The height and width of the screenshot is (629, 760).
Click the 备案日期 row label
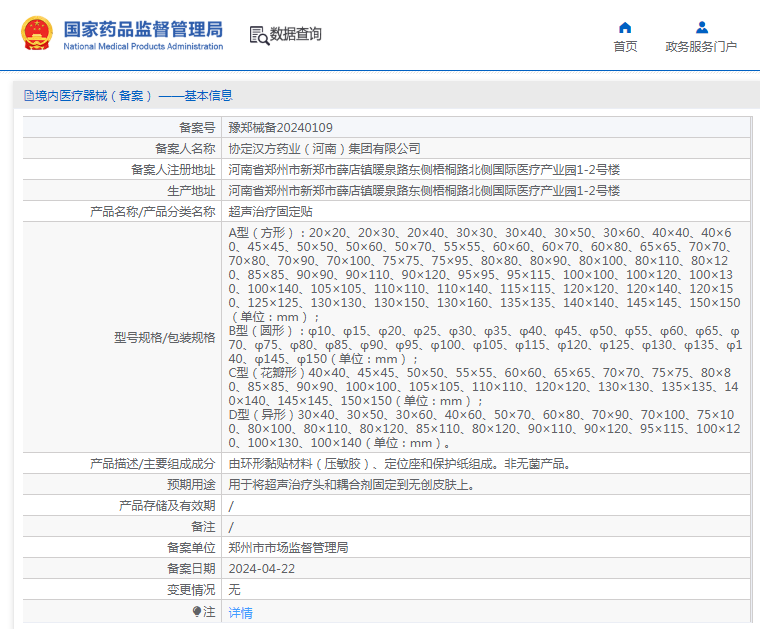[x=191, y=569]
